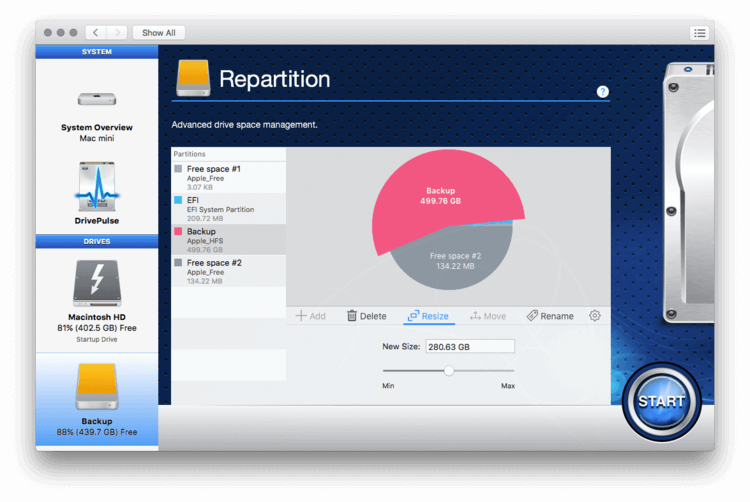
Task: Select Macintosh HD startup drive
Action: pos(96,284)
